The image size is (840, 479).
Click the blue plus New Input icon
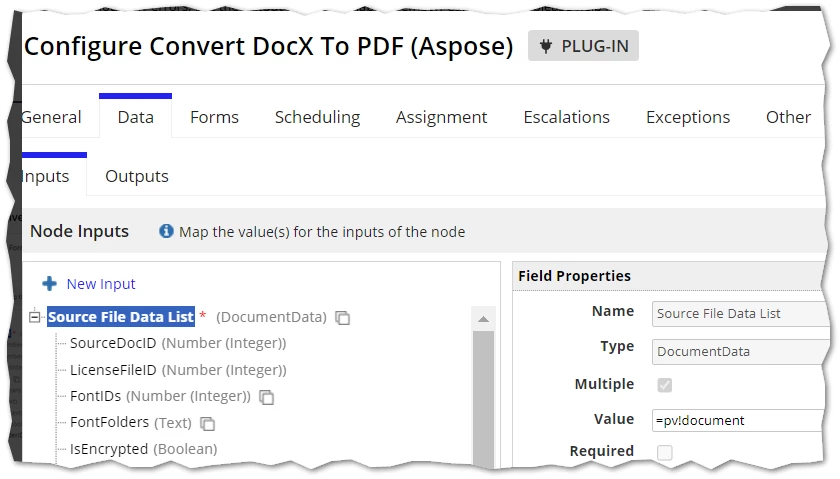(50, 284)
